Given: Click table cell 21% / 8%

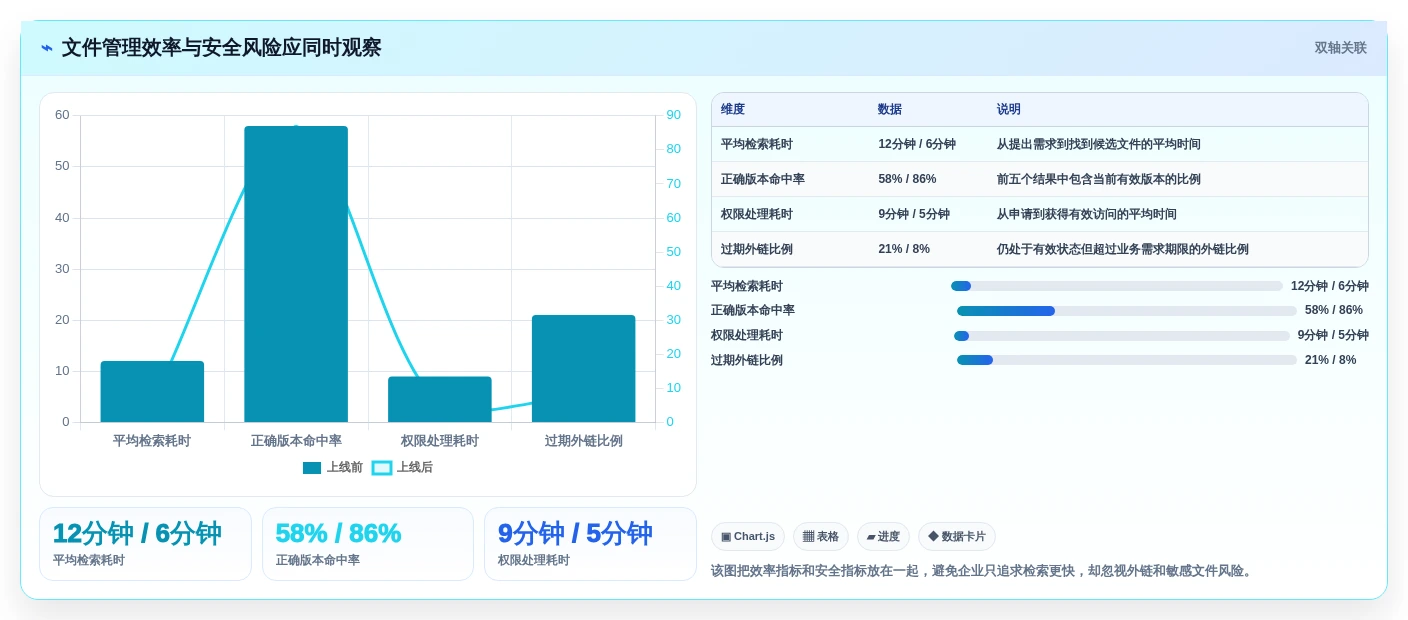Looking at the screenshot, I should tap(904, 249).
